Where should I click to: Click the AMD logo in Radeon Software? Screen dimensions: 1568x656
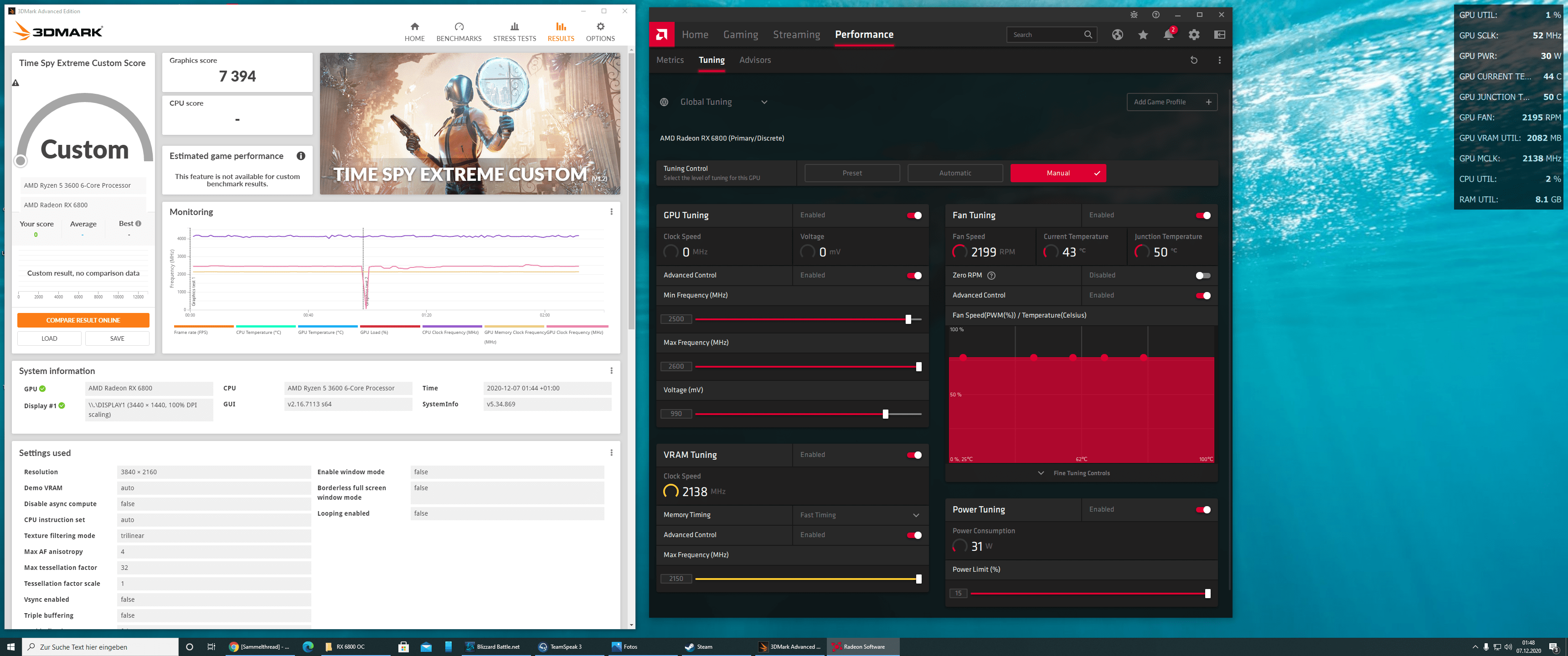[x=662, y=35]
